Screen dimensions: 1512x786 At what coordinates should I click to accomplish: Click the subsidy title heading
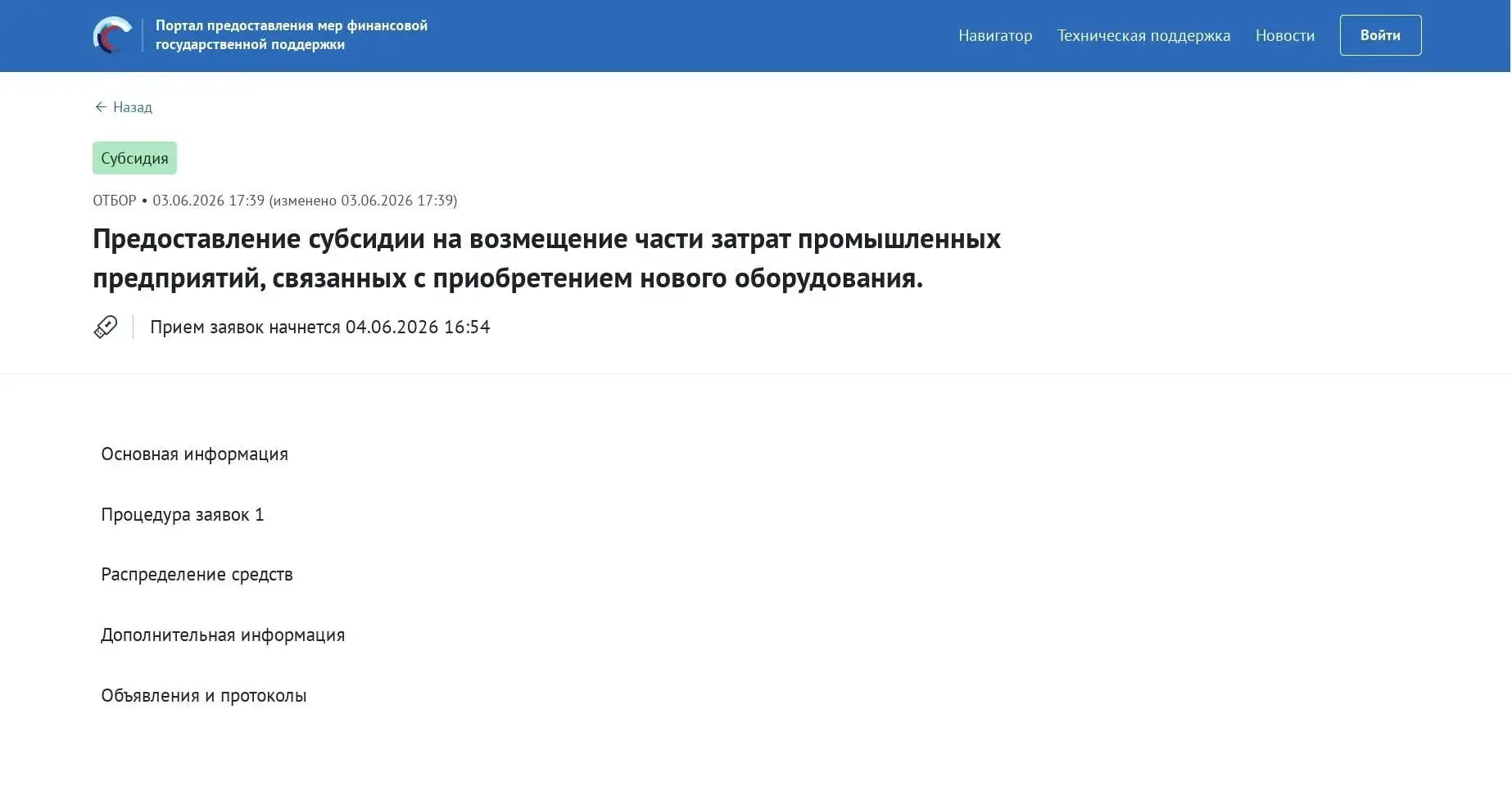[546, 258]
